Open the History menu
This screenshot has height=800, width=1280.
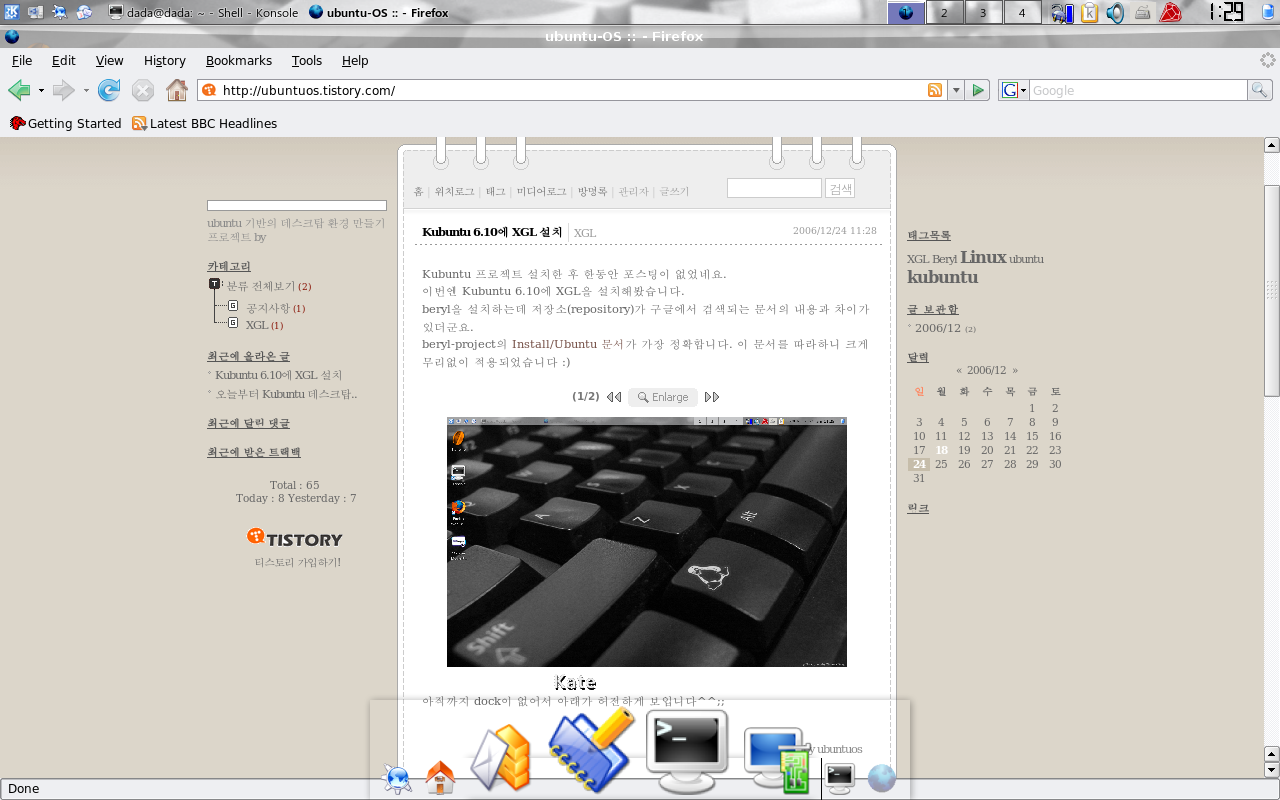[x=165, y=60]
